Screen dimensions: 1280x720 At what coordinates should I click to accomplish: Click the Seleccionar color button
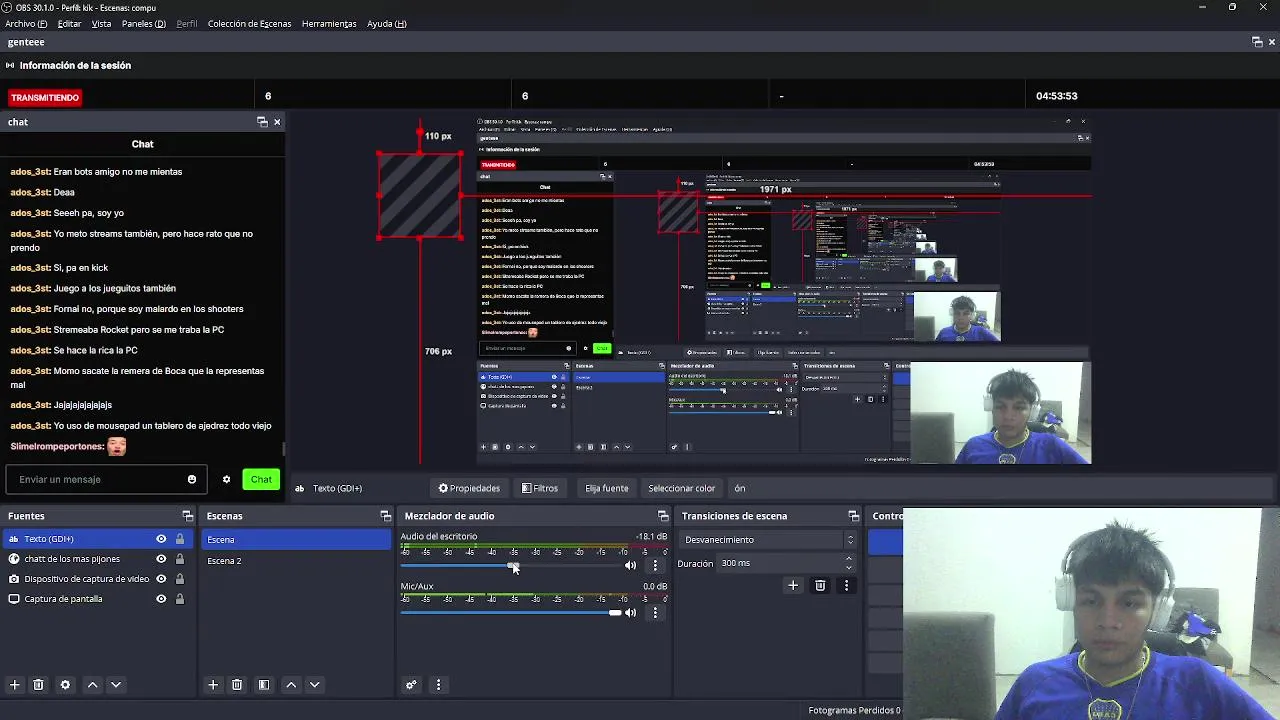coord(682,488)
